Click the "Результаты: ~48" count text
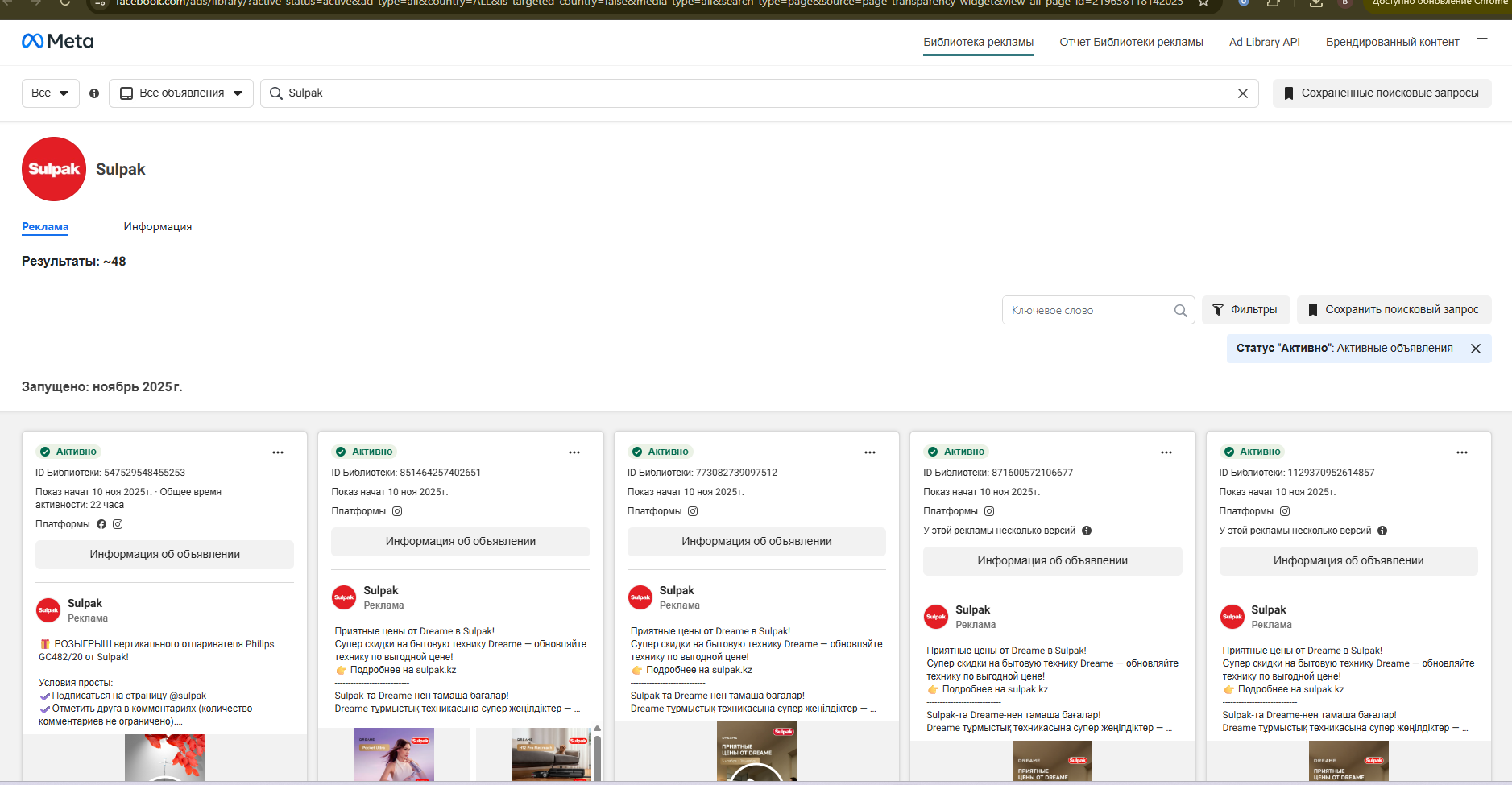Screen dimensions: 1512x785 click(x=74, y=262)
